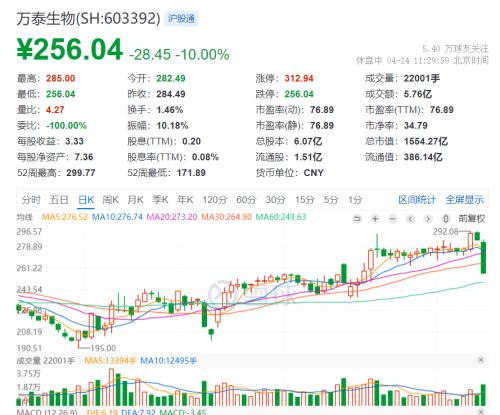This screenshot has width=500, height=415.
Task: Switch to the 1分 chart tab
Action: coord(355,200)
